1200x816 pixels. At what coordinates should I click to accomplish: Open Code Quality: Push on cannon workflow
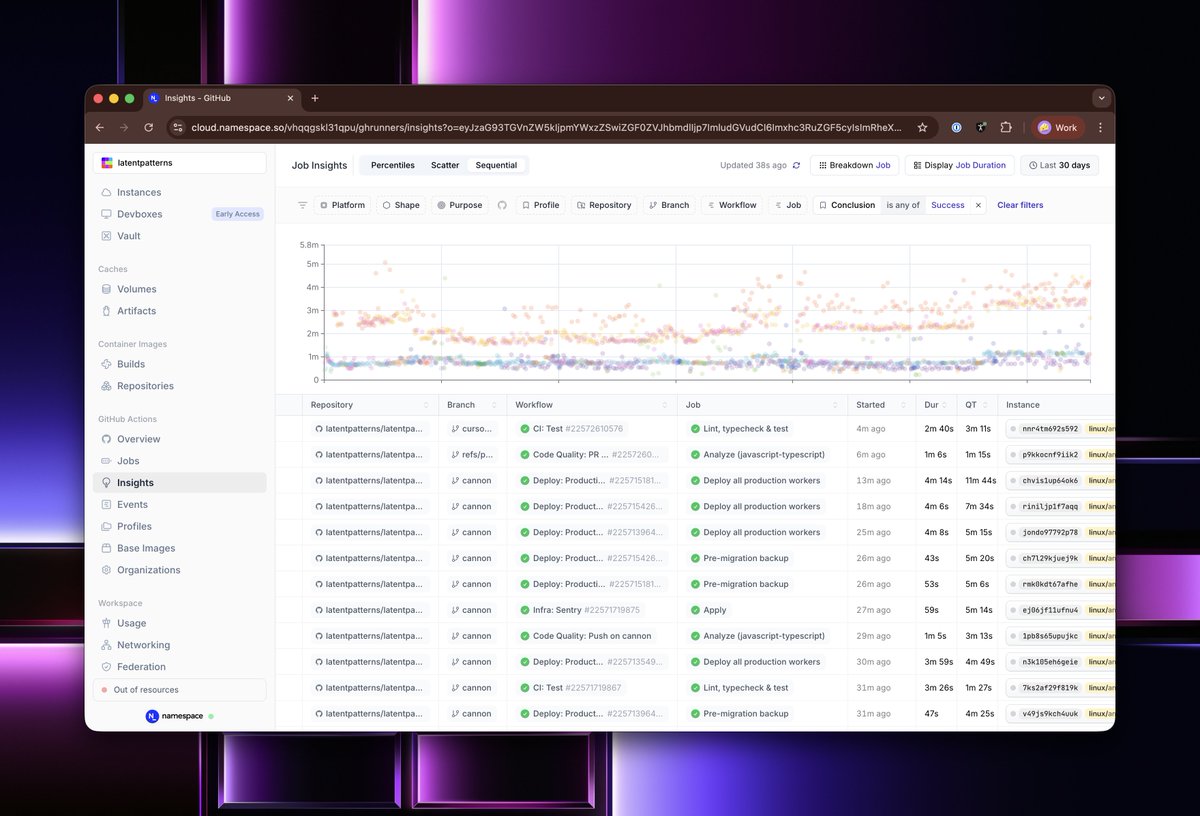point(584,636)
